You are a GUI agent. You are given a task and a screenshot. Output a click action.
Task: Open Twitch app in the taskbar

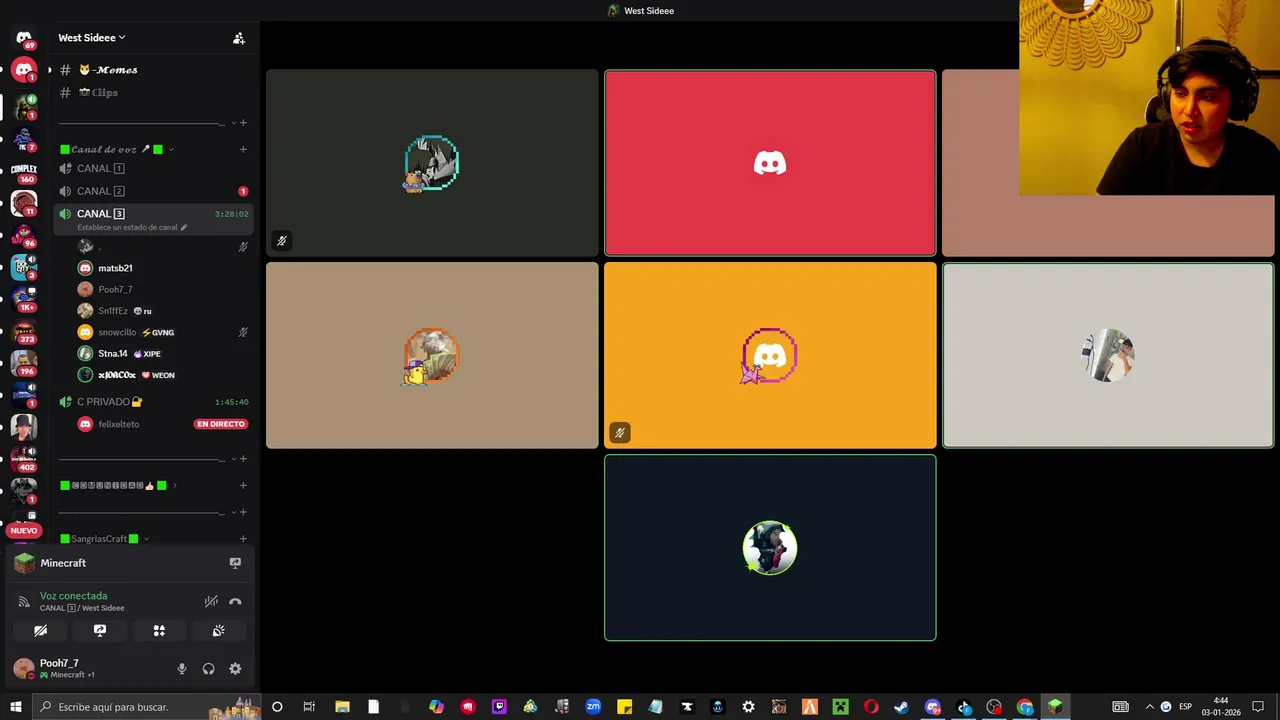click(x=499, y=707)
